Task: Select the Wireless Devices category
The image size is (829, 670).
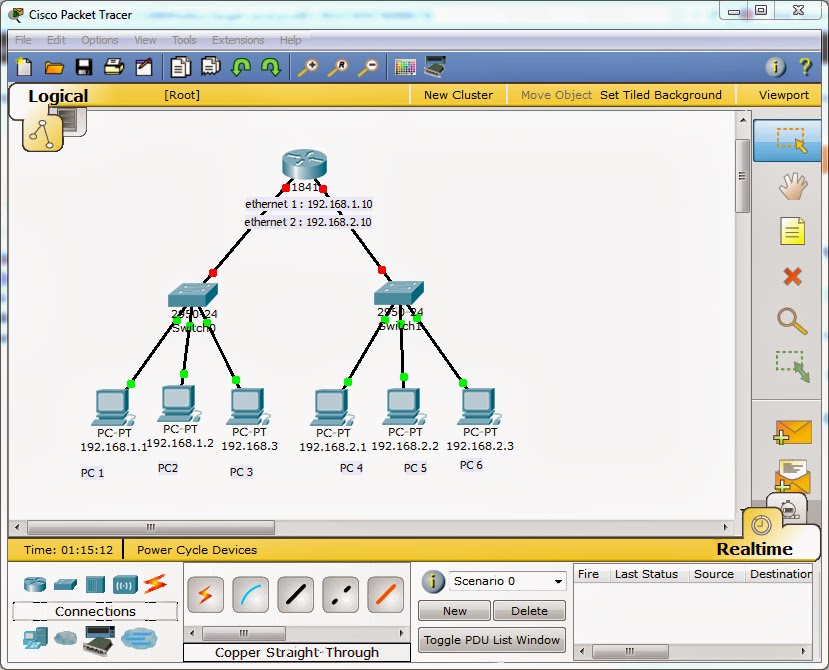Action: pos(125,585)
